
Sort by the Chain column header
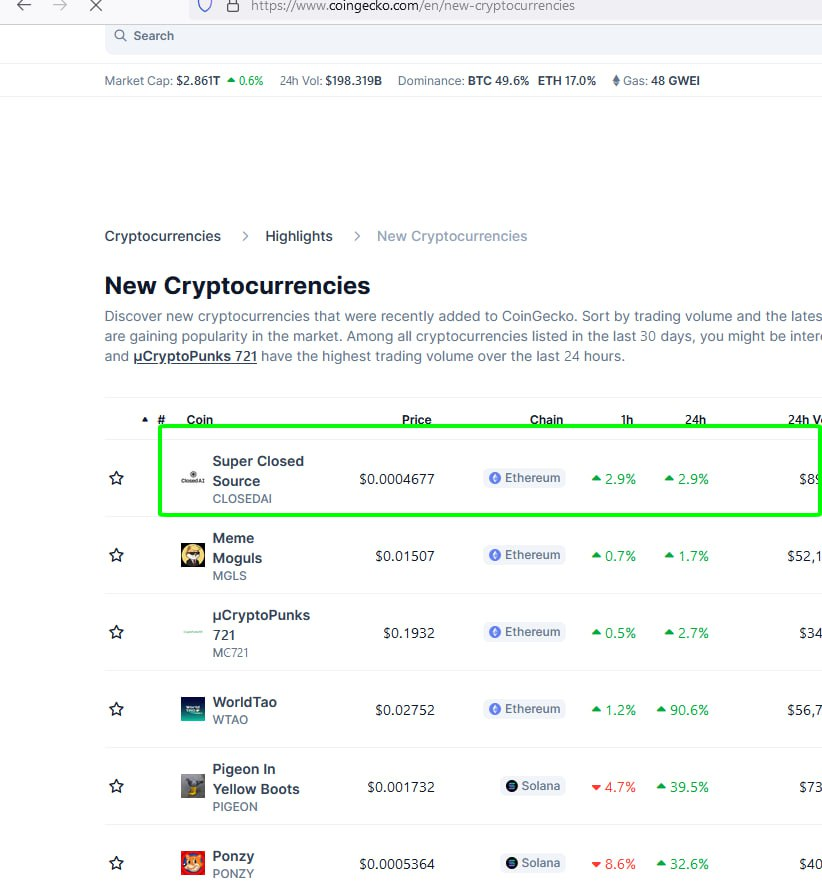pyautogui.click(x=546, y=419)
